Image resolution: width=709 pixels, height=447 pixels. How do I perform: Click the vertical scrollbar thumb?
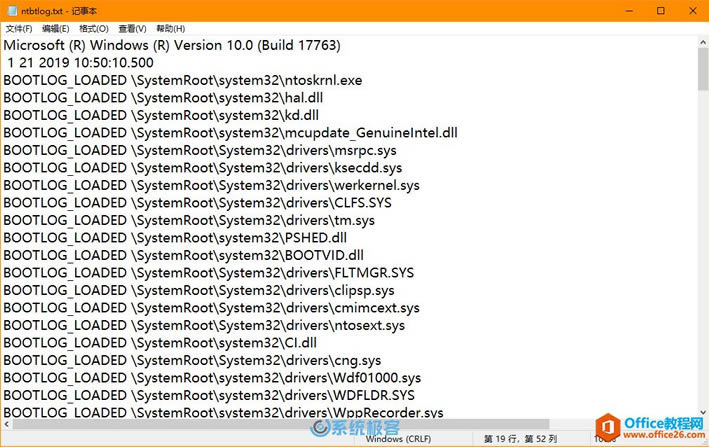point(703,69)
